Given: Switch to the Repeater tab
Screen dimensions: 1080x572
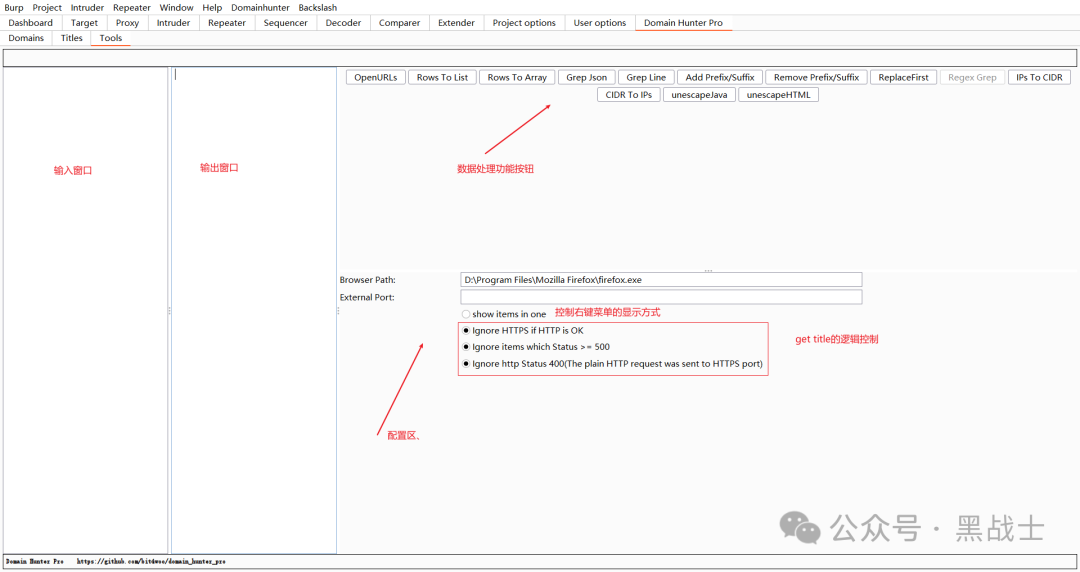Looking at the screenshot, I should (x=227, y=23).
